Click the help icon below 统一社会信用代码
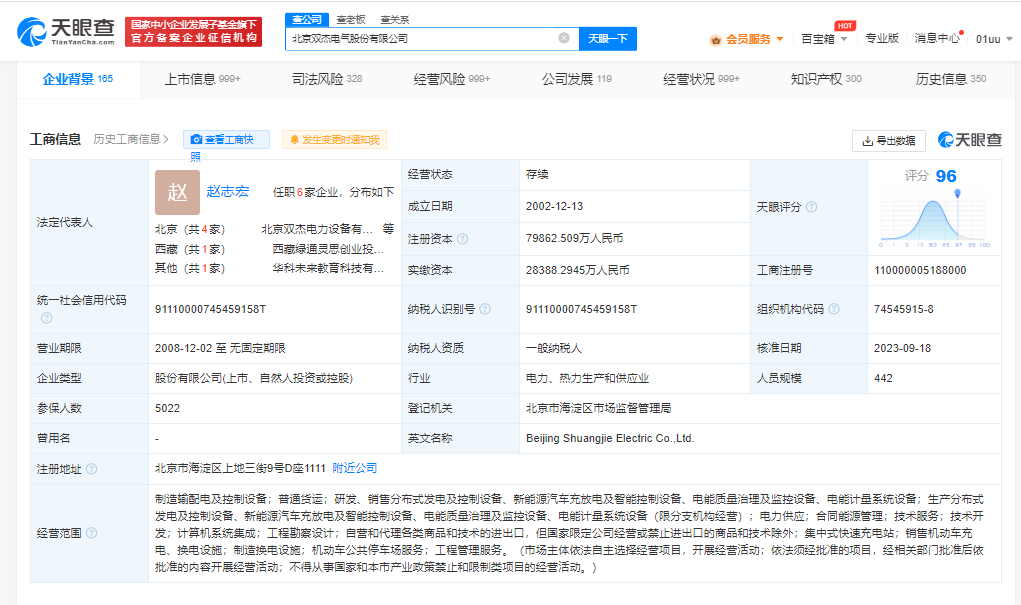The width and height of the screenshot is (1021, 605). [46, 318]
